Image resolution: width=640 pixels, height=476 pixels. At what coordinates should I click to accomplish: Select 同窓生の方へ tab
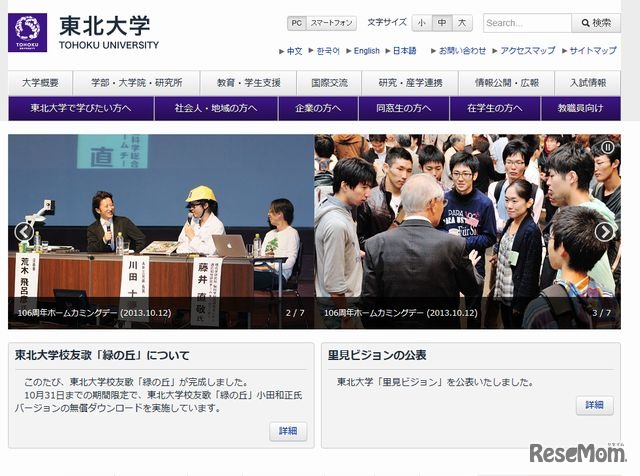pos(403,108)
